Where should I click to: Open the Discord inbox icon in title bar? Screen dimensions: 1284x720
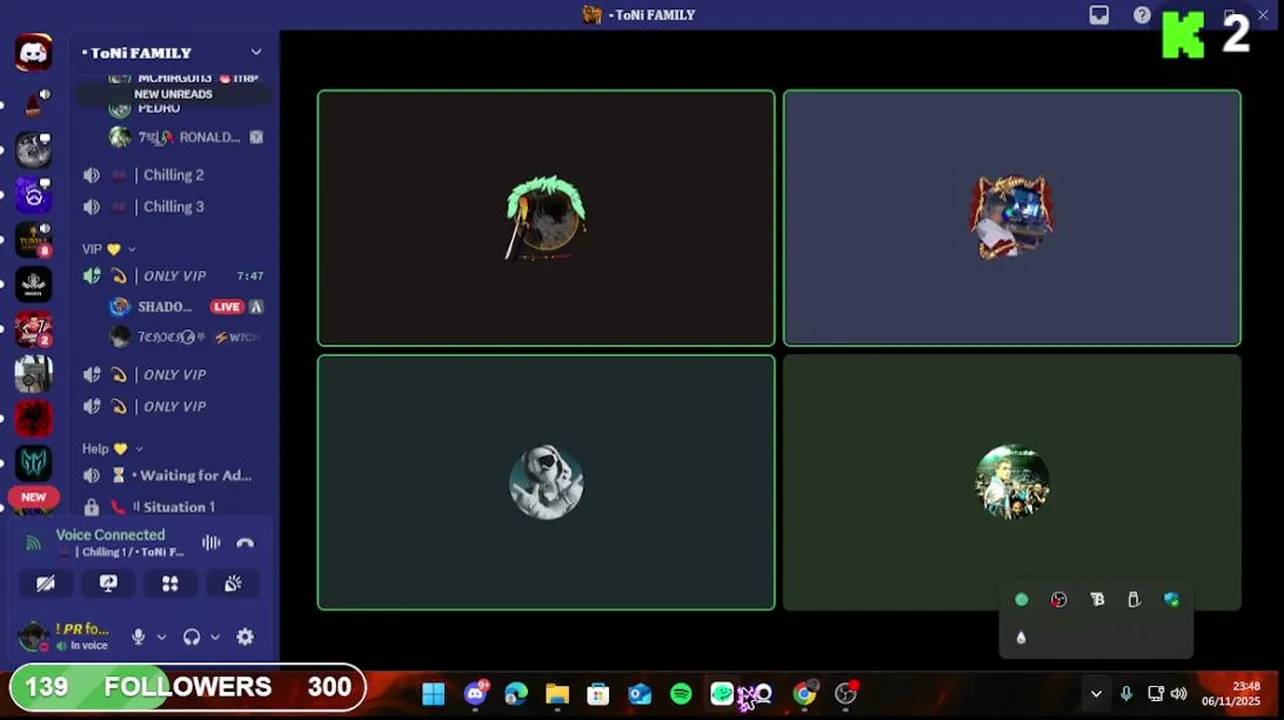click(x=1099, y=15)
